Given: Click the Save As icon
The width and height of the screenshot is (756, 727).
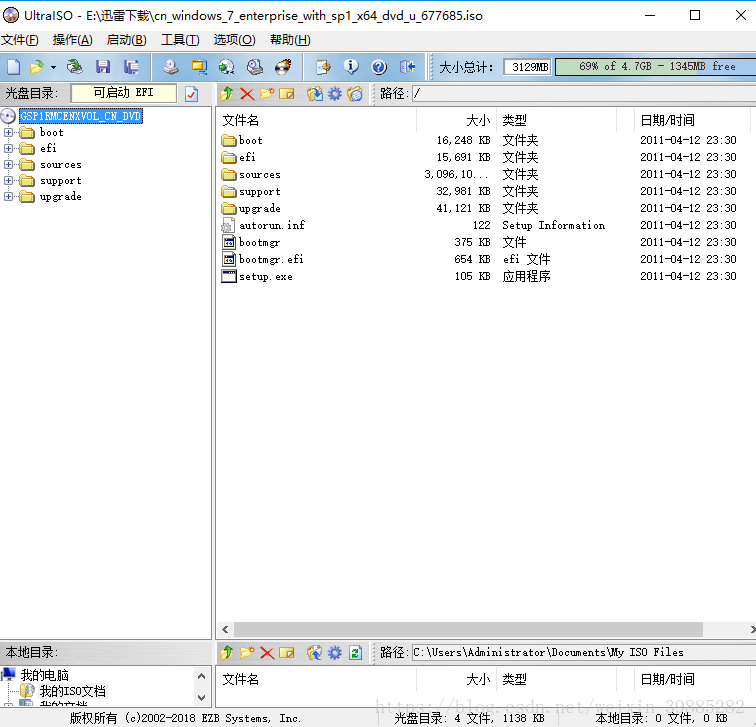Looking at the screenshot, I should point(131,67).
